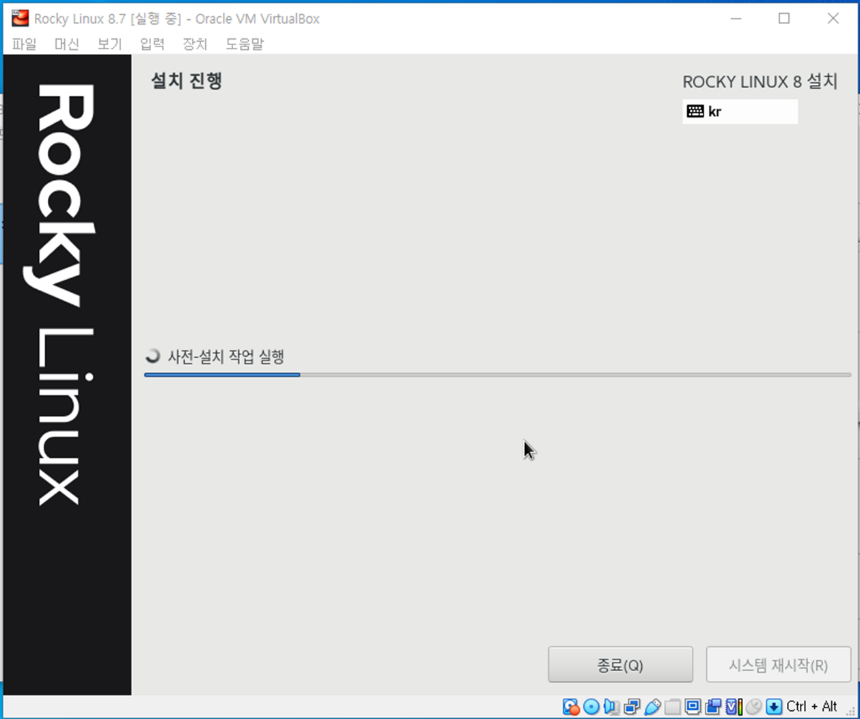Click the hard disk activity icon in status bar
Image resolution: width=860 pixels, height=719 pixels.
tap(571, 707)
